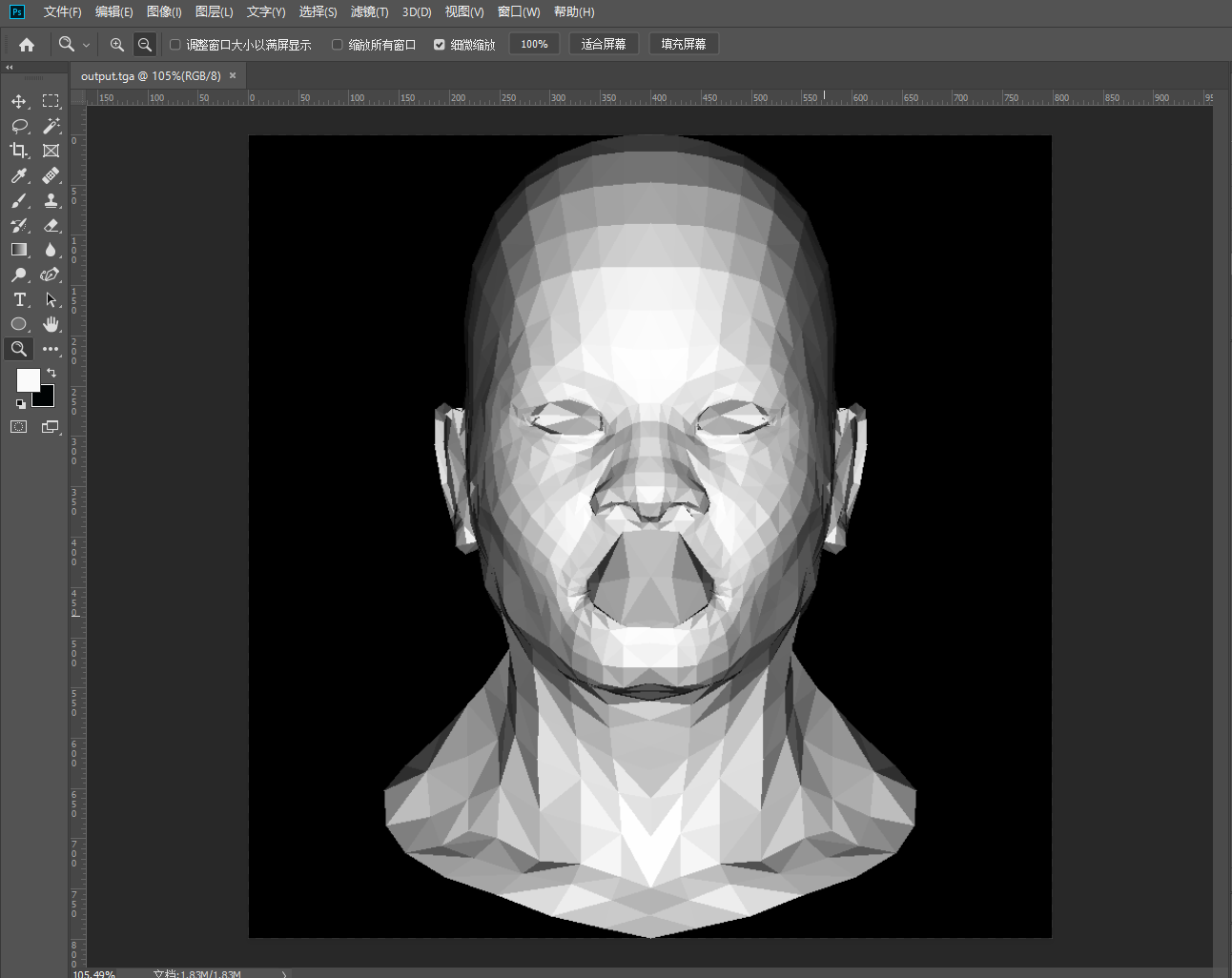Open the 编辑(E) menu
Screen dimensions: 1232x978
coord(114,12)
